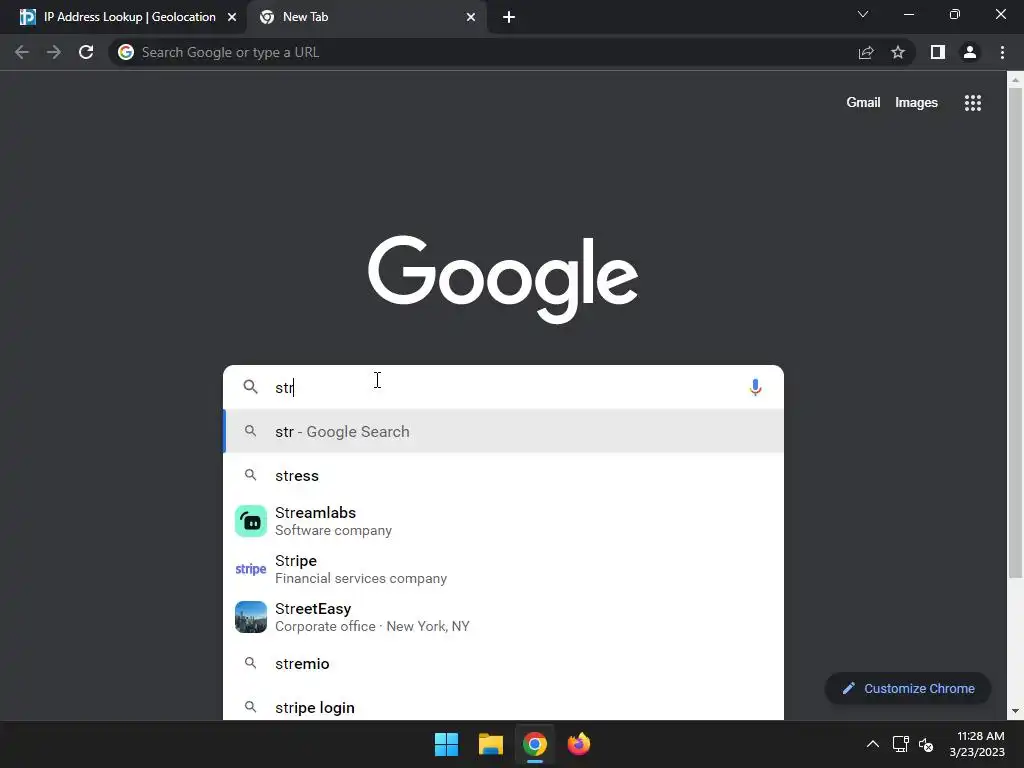1024x768 pixels.
Task: Click the Chrome taskbar icon
Action: tap(534, 744)
